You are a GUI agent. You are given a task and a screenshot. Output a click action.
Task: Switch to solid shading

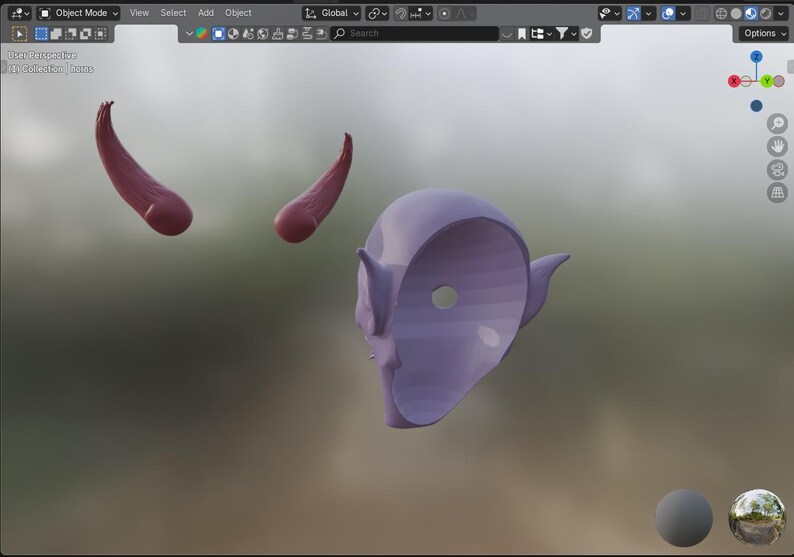pyautogui.click(x=736, y=13)
